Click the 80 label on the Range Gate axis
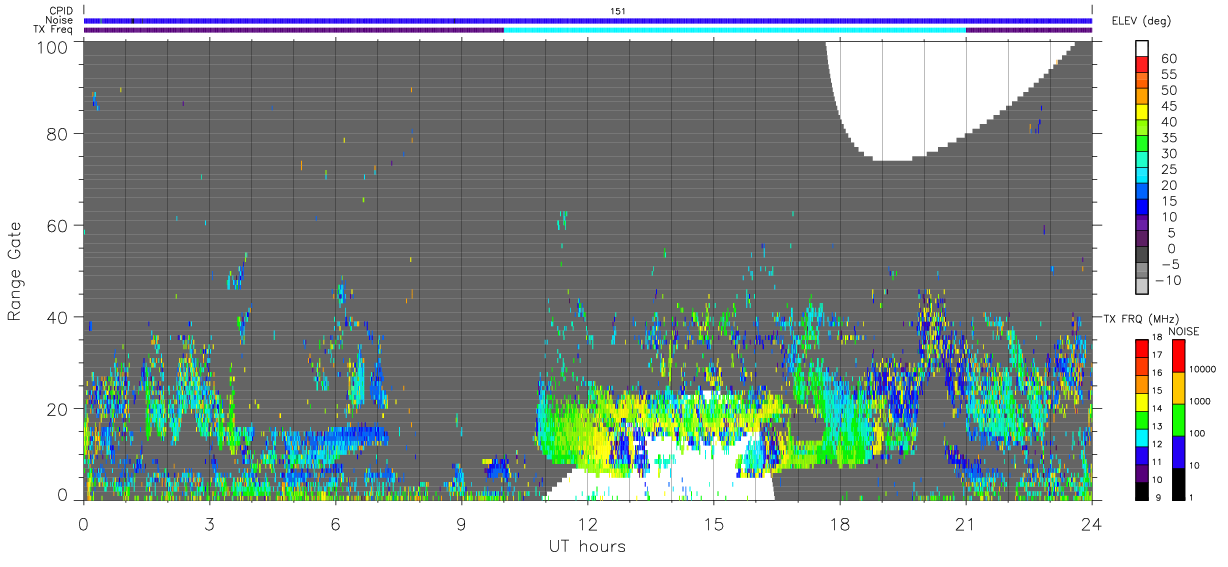This screenshot has width=1228, height=567. tap(57, 134)
